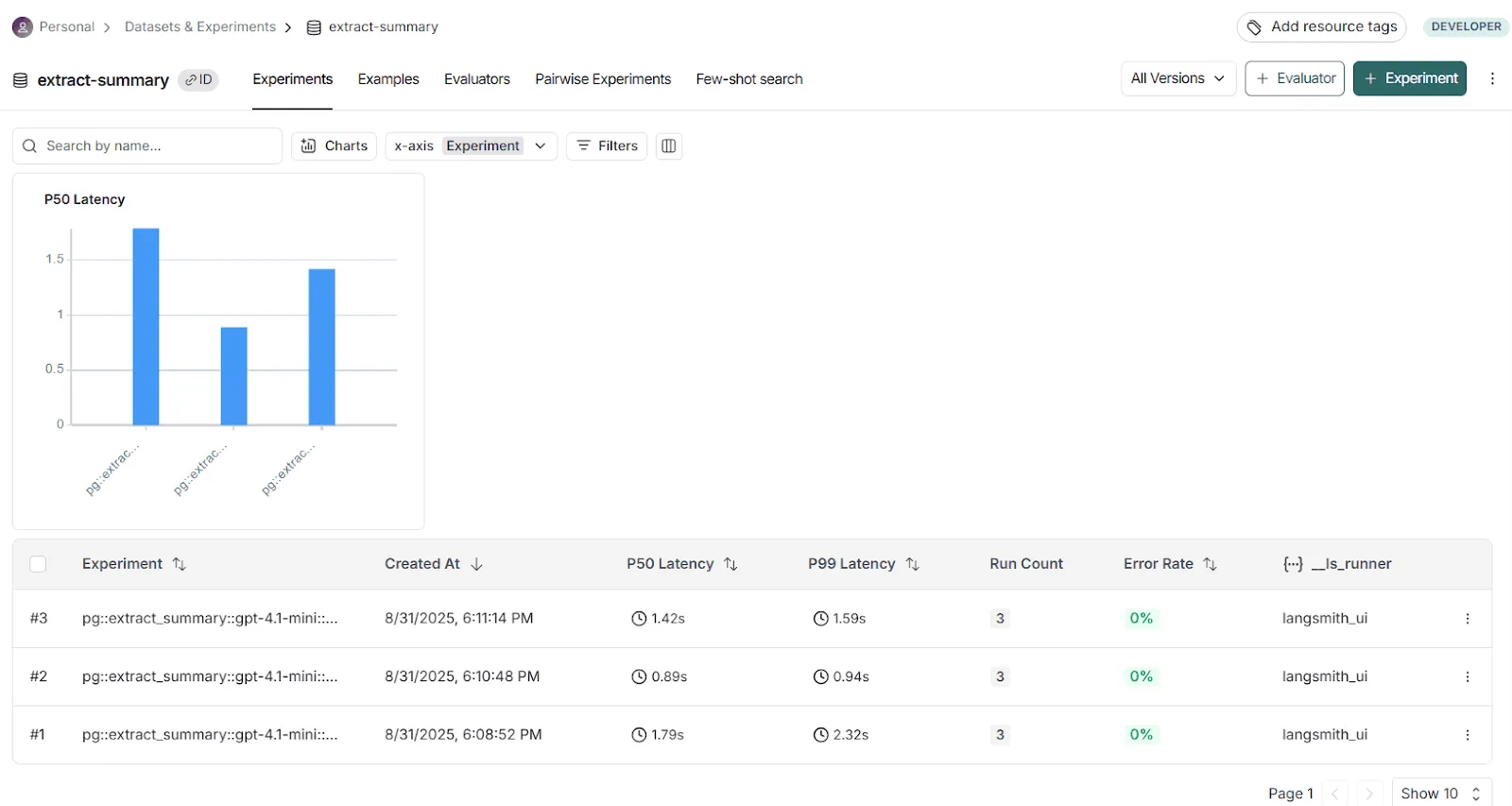Change the Show 10 rows-per-page selector
This screenshot has width=1512, height=806.
(1441, 794)
